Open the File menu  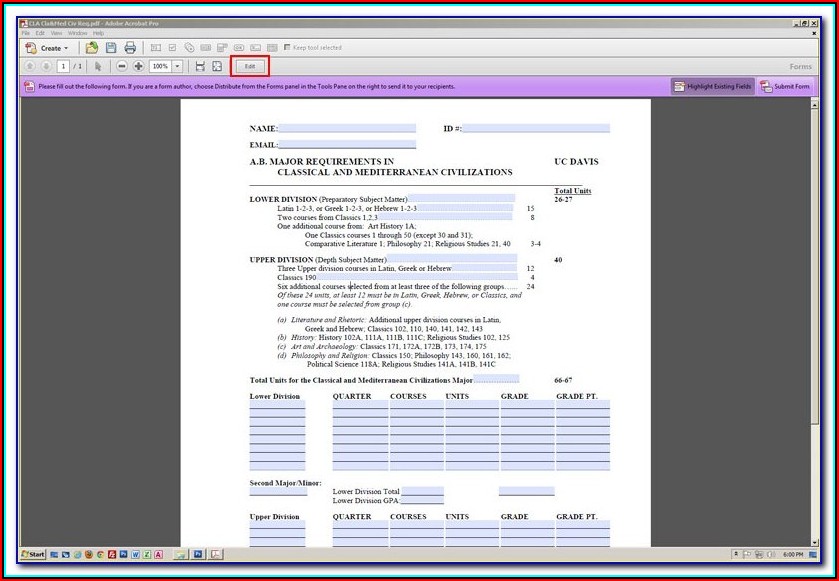click(x=26, y=33)
